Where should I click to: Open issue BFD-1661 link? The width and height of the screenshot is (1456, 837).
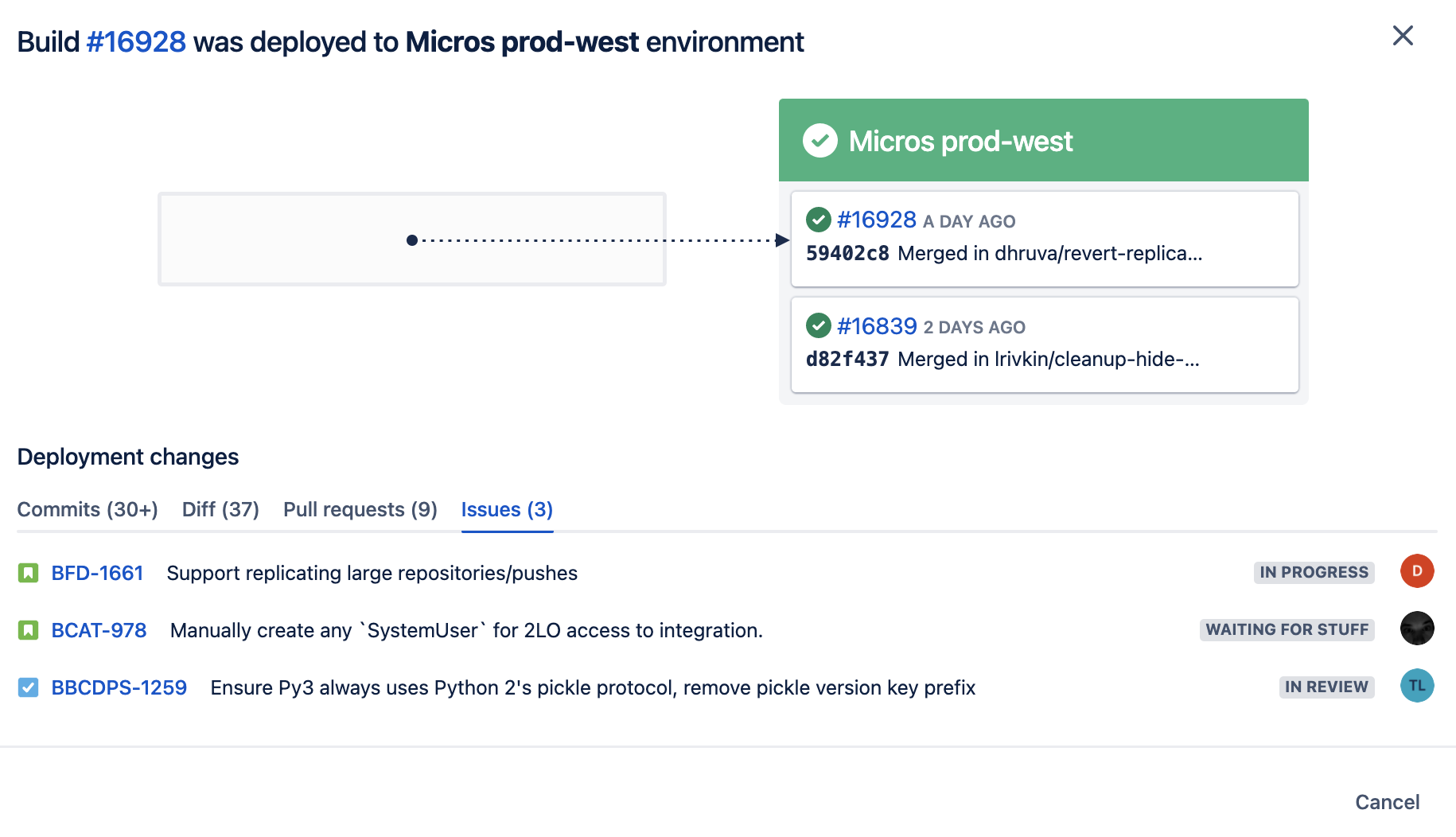97,573
